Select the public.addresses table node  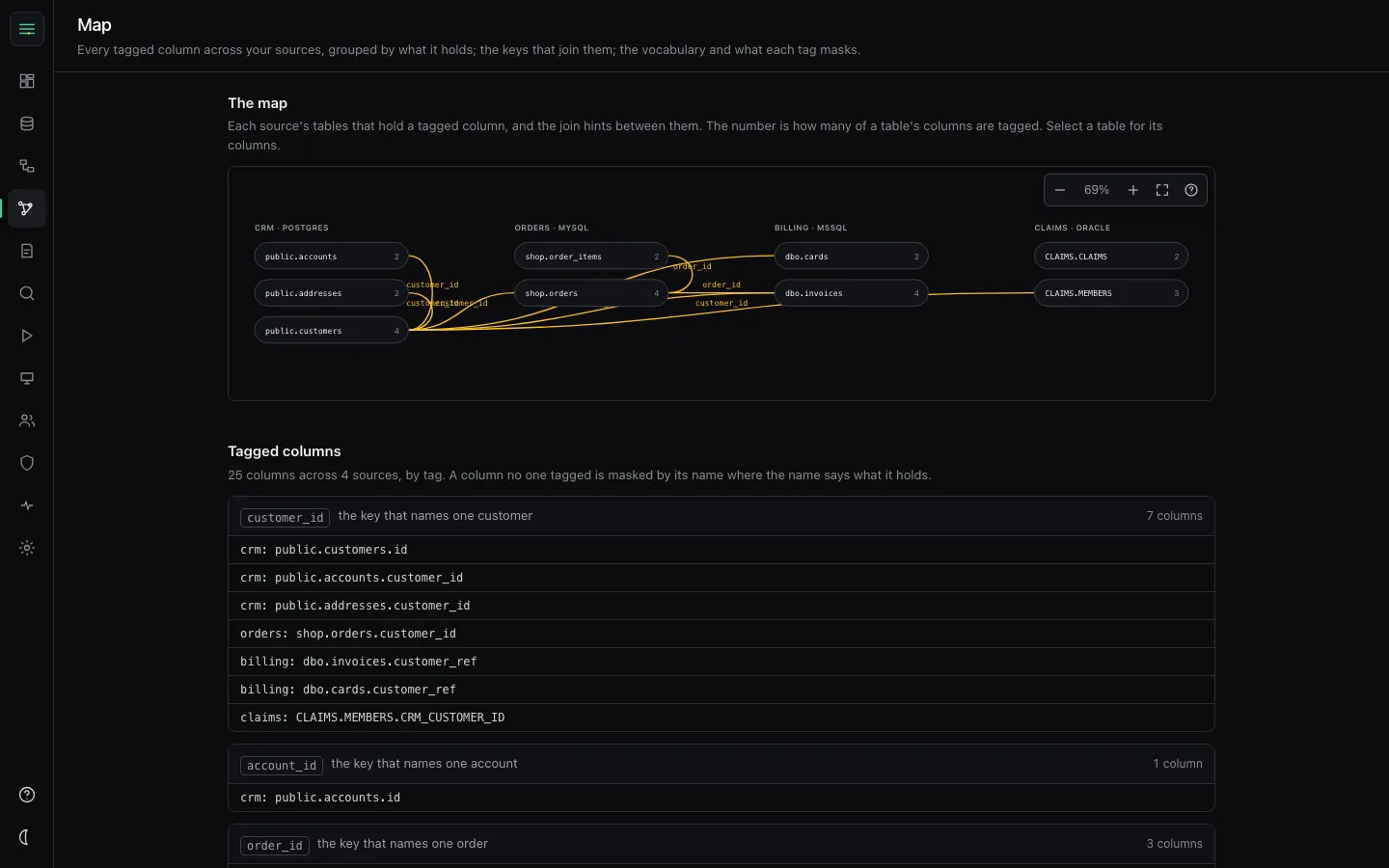coord(332,293)
